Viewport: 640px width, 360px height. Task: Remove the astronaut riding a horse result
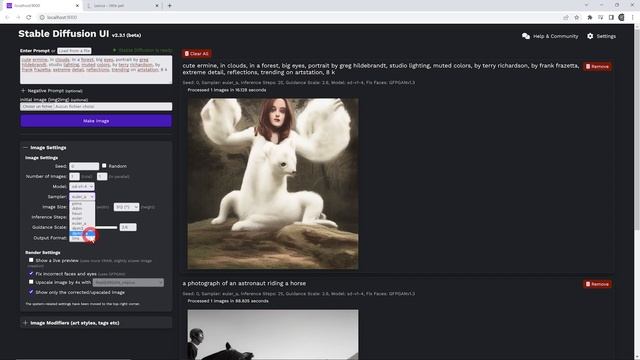tap(597, 284)
